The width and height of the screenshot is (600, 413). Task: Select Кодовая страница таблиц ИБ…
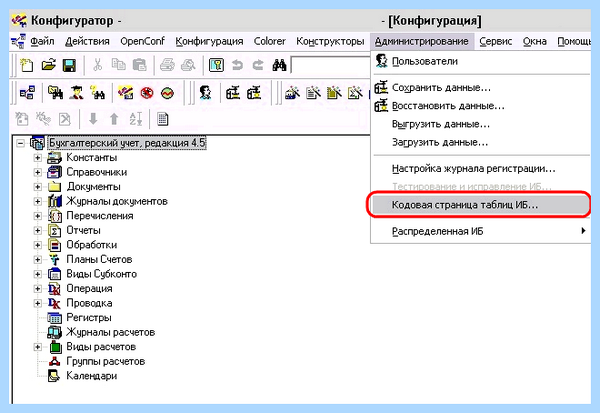tap(481, 205)
